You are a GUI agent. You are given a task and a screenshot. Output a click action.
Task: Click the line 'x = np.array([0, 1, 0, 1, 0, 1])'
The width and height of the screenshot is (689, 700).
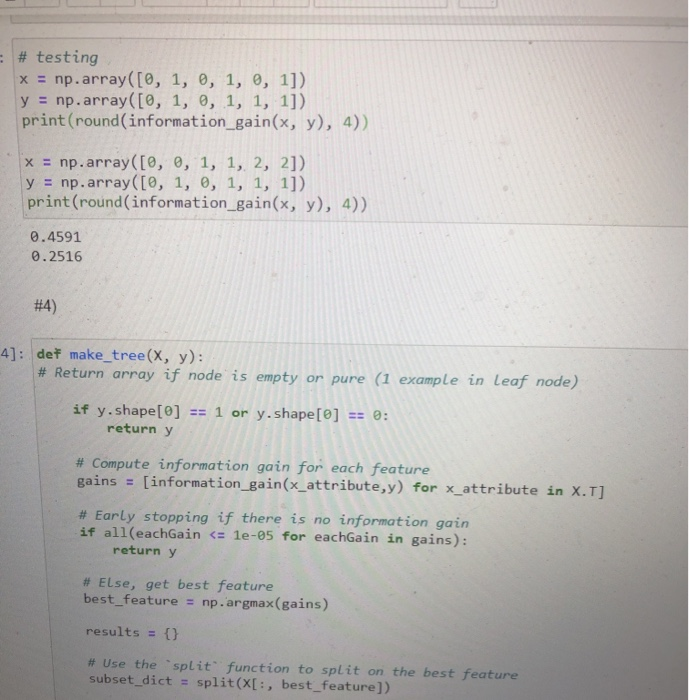[163, 80]
